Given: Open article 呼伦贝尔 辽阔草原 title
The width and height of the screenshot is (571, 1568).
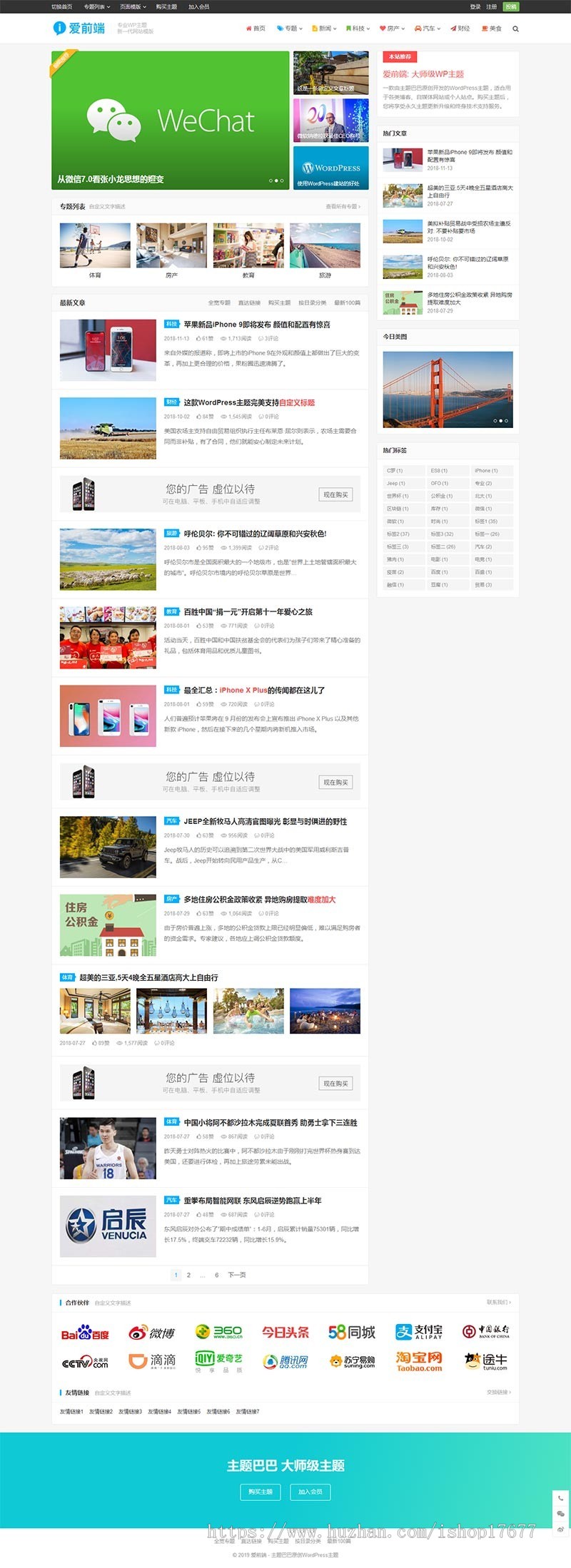Looking at the screenshot, I should point(255,534).
